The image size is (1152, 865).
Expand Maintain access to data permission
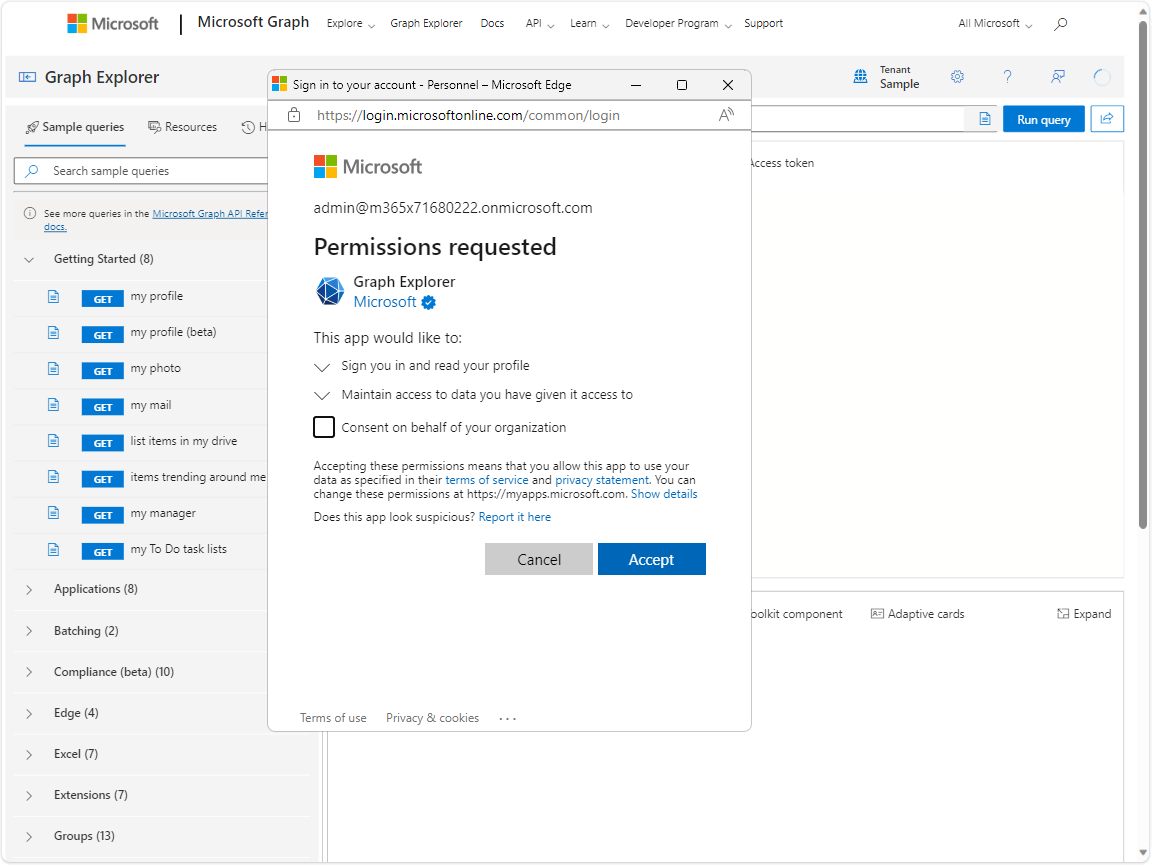[x=322, y=395]
